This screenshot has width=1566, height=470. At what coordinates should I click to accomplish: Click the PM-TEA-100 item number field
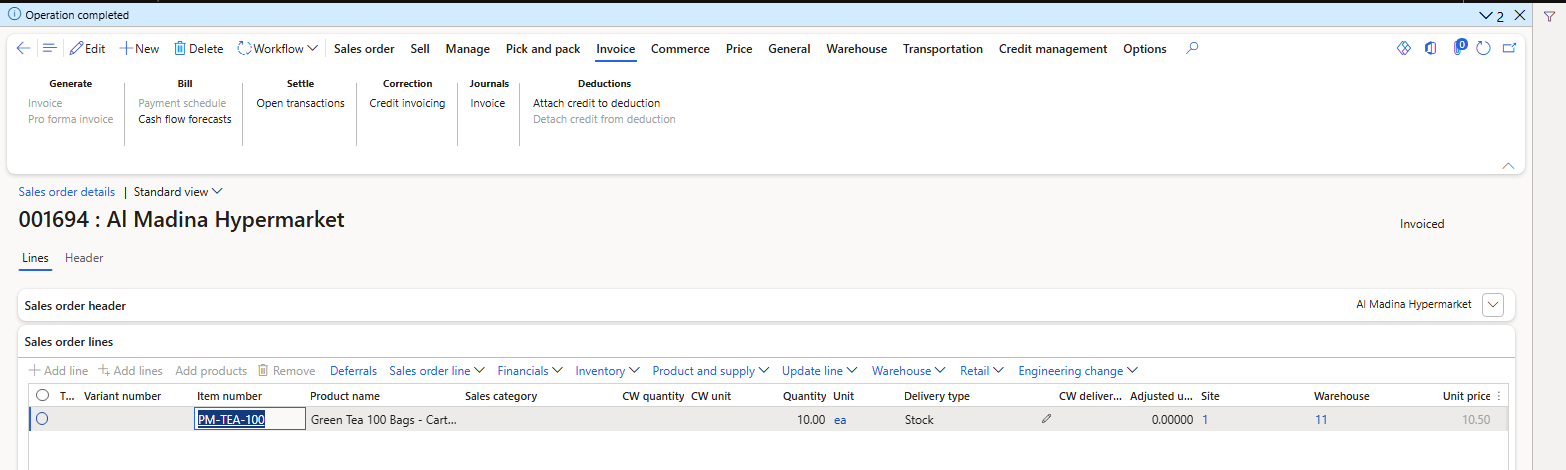tap(250, 420)
